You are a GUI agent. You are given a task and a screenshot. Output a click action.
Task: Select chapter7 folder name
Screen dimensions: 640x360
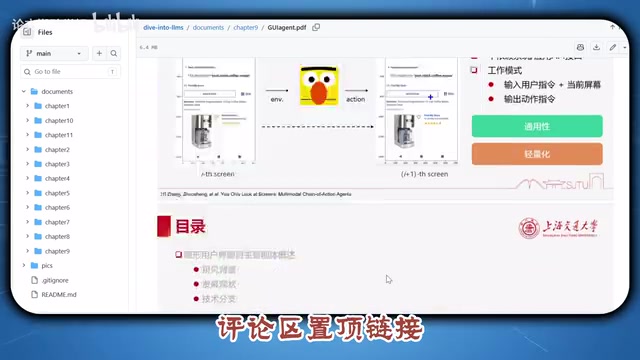57,222
